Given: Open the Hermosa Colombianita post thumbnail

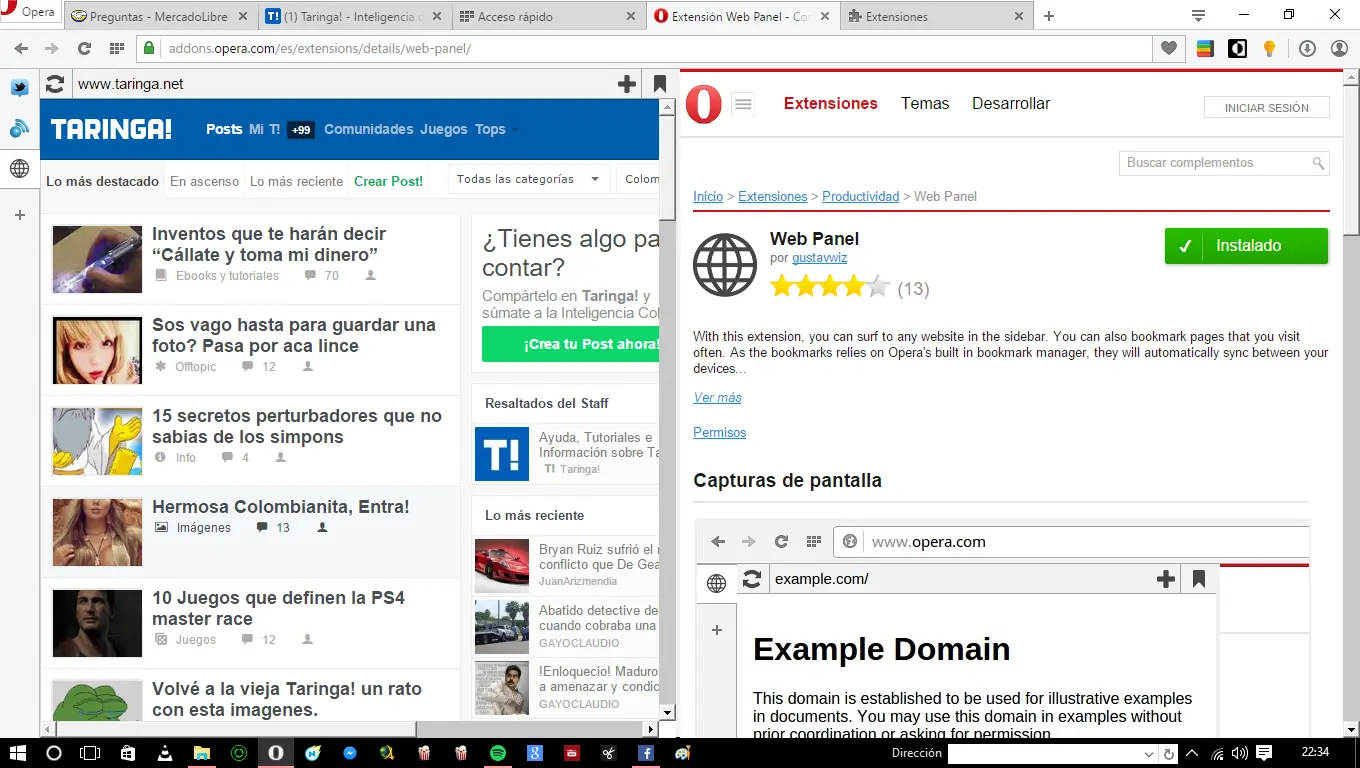Looking at the screenshot, I should coord(97,533).
